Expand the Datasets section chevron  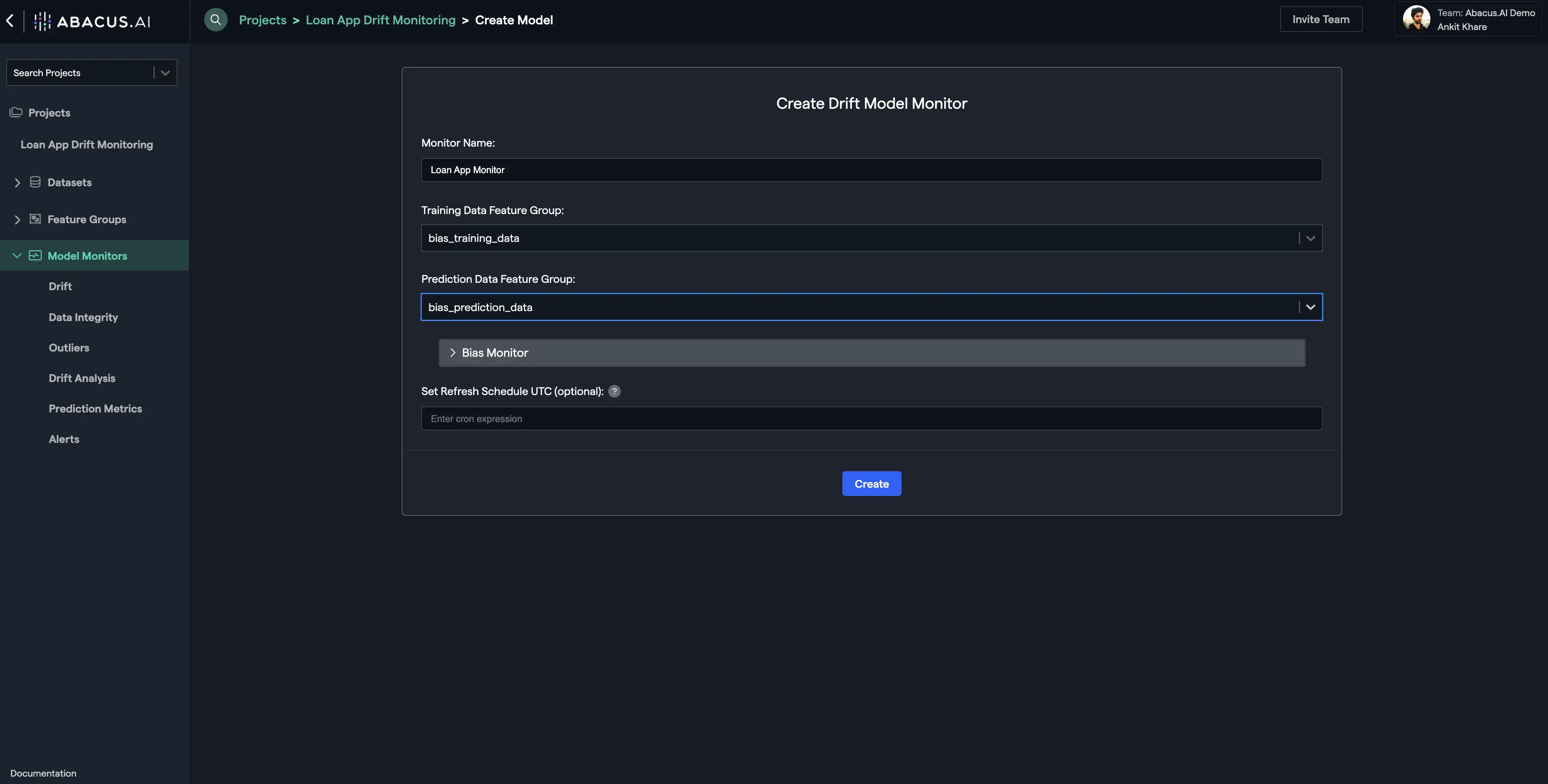coord(17,182)
